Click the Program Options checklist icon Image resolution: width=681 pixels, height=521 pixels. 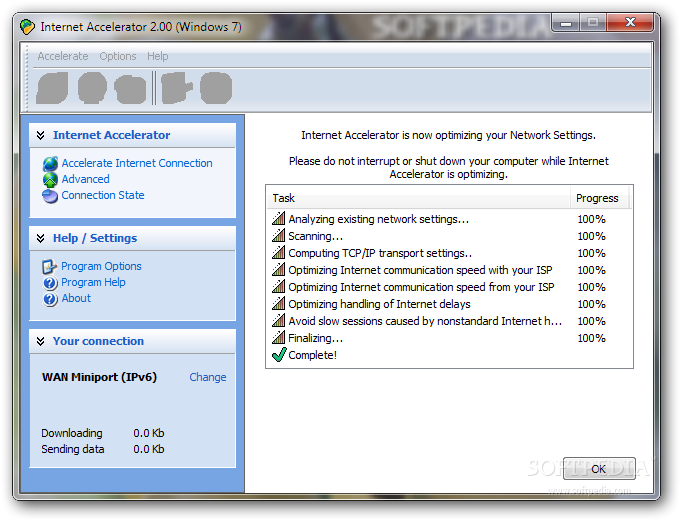pos(50,267)
